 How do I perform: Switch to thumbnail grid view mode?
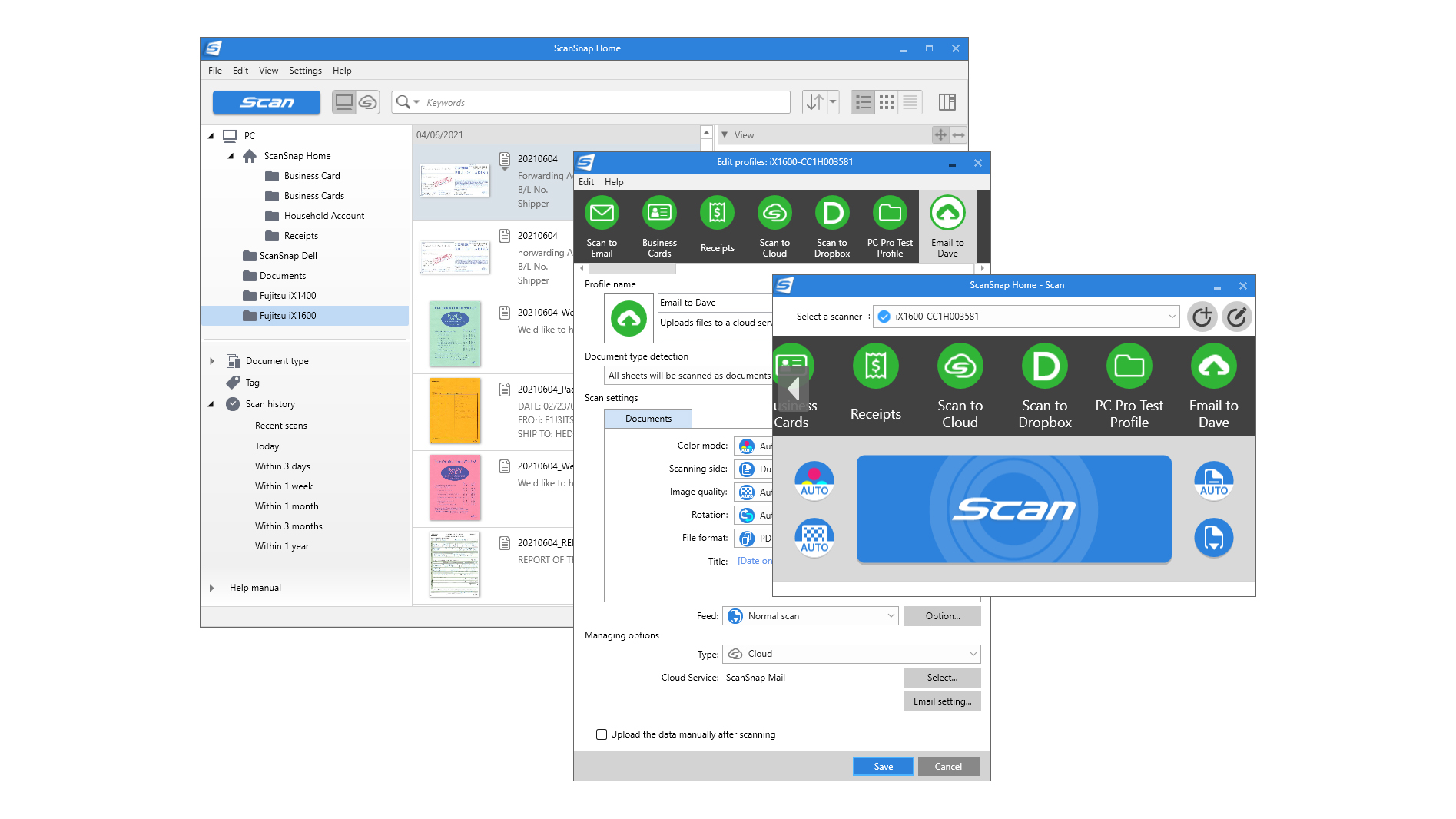pos(887,102)
